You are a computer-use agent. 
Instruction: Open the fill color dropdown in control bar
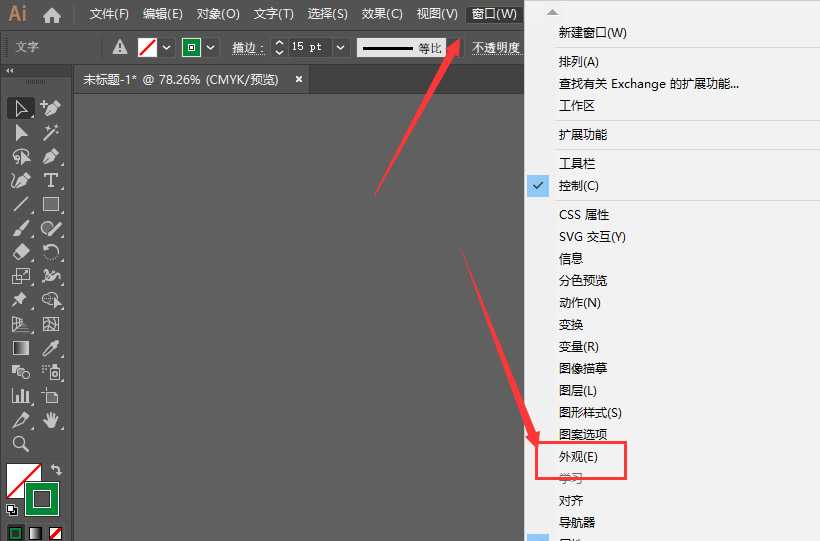(x=166, y=48)
